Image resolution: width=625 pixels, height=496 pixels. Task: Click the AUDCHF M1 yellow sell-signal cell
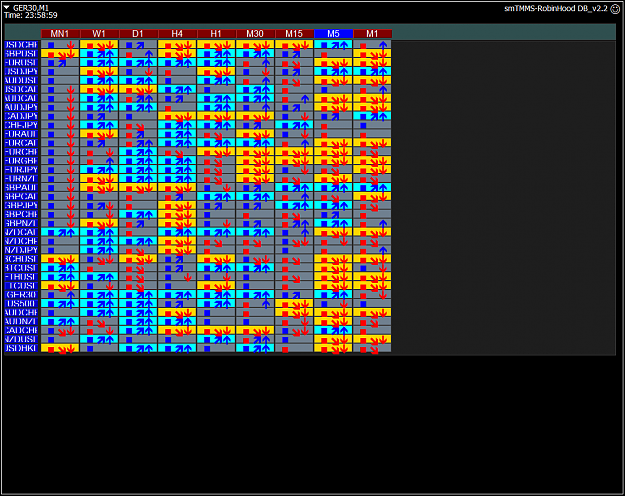(x=373, y=313)
